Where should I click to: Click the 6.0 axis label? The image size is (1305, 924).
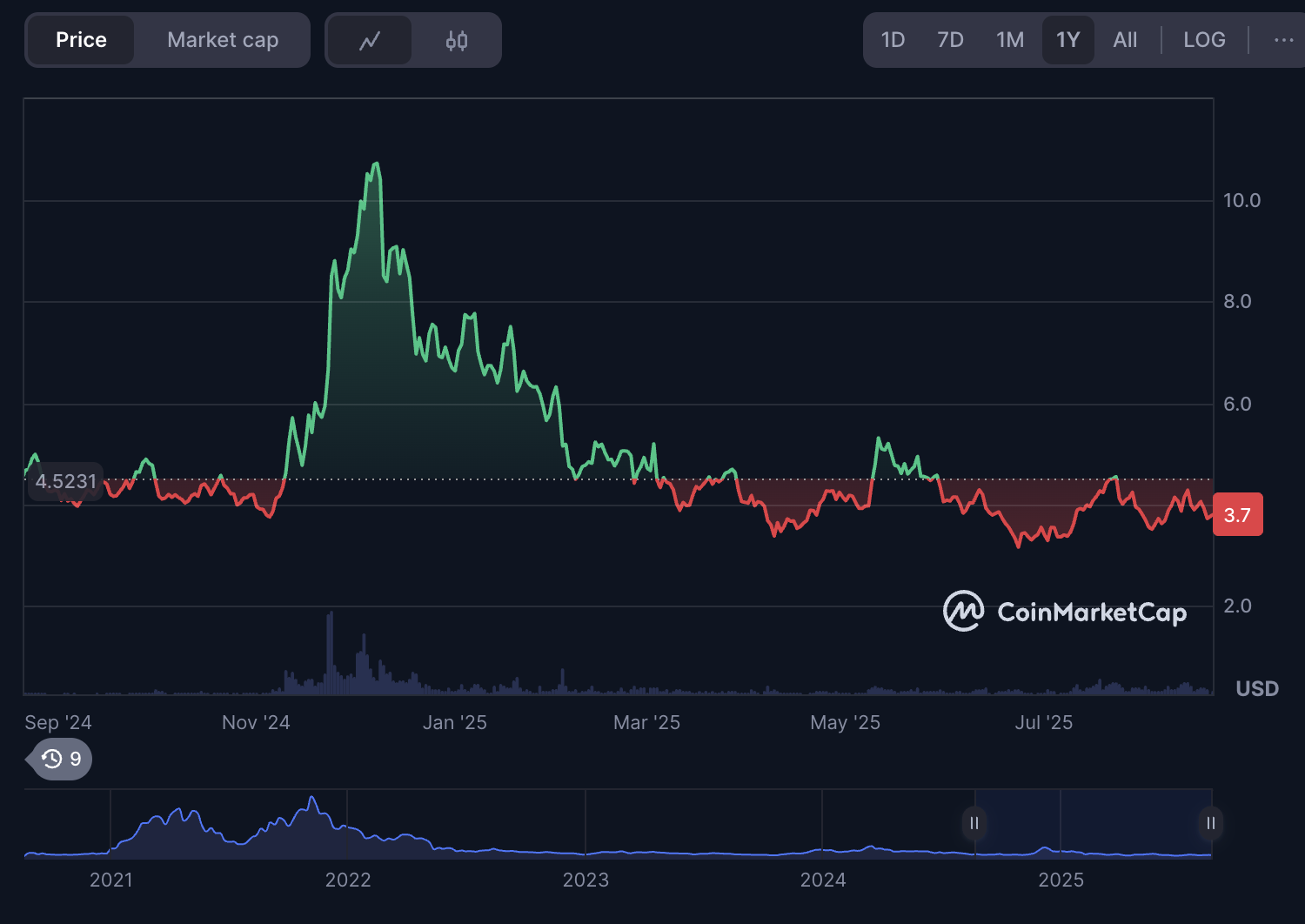point(1237,404)
